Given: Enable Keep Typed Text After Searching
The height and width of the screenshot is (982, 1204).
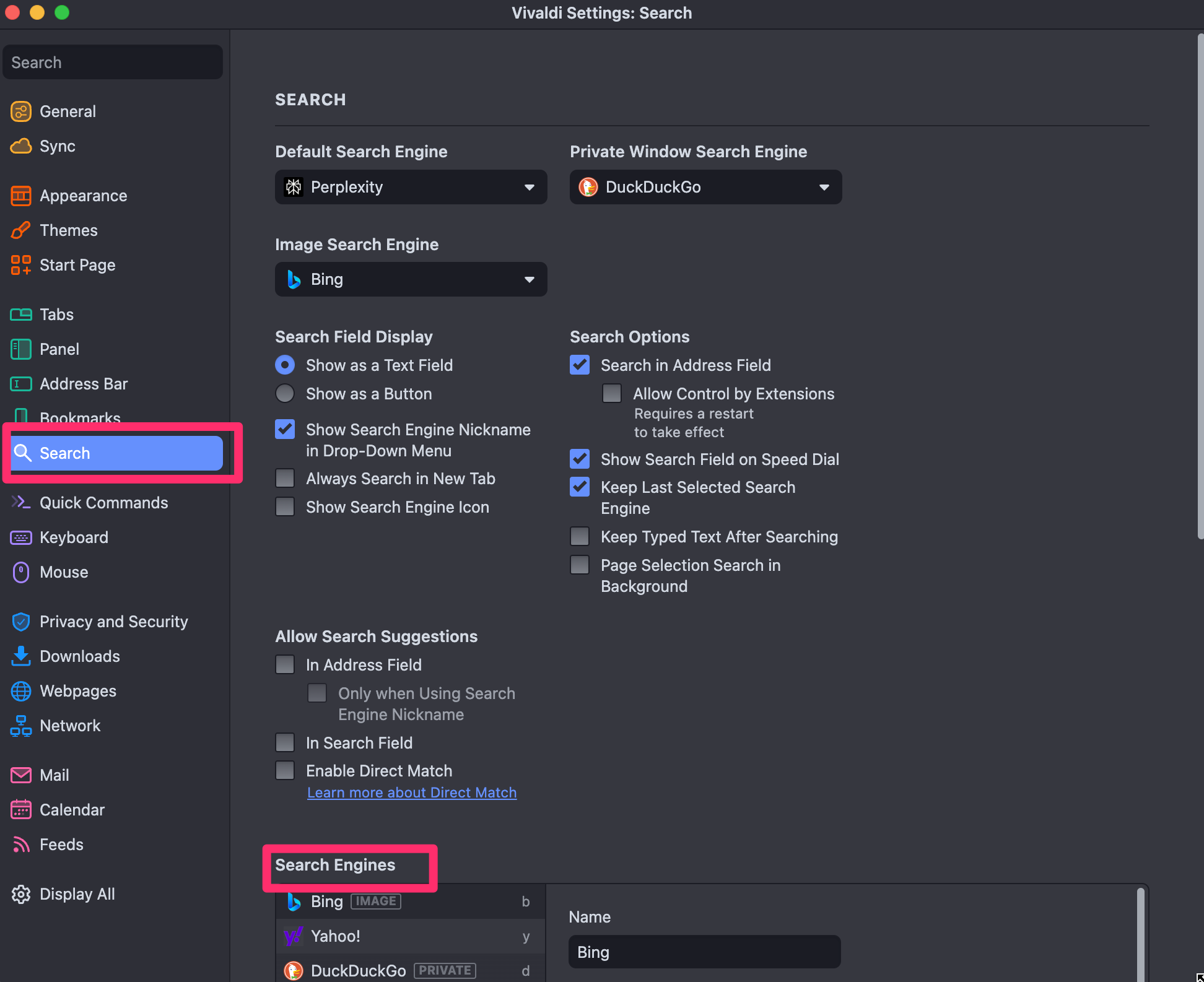Looking at the screenshot, I should (580, 537).
